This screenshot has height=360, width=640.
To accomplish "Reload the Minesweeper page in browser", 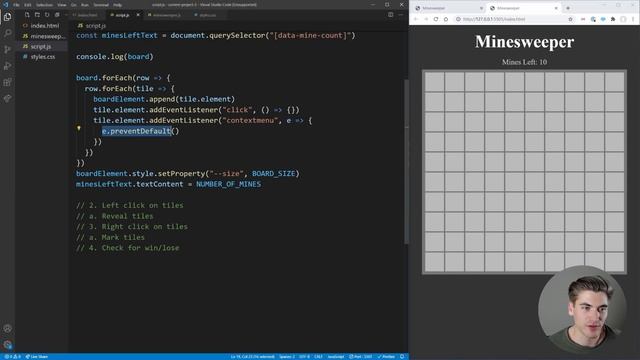I will (436, 19).
